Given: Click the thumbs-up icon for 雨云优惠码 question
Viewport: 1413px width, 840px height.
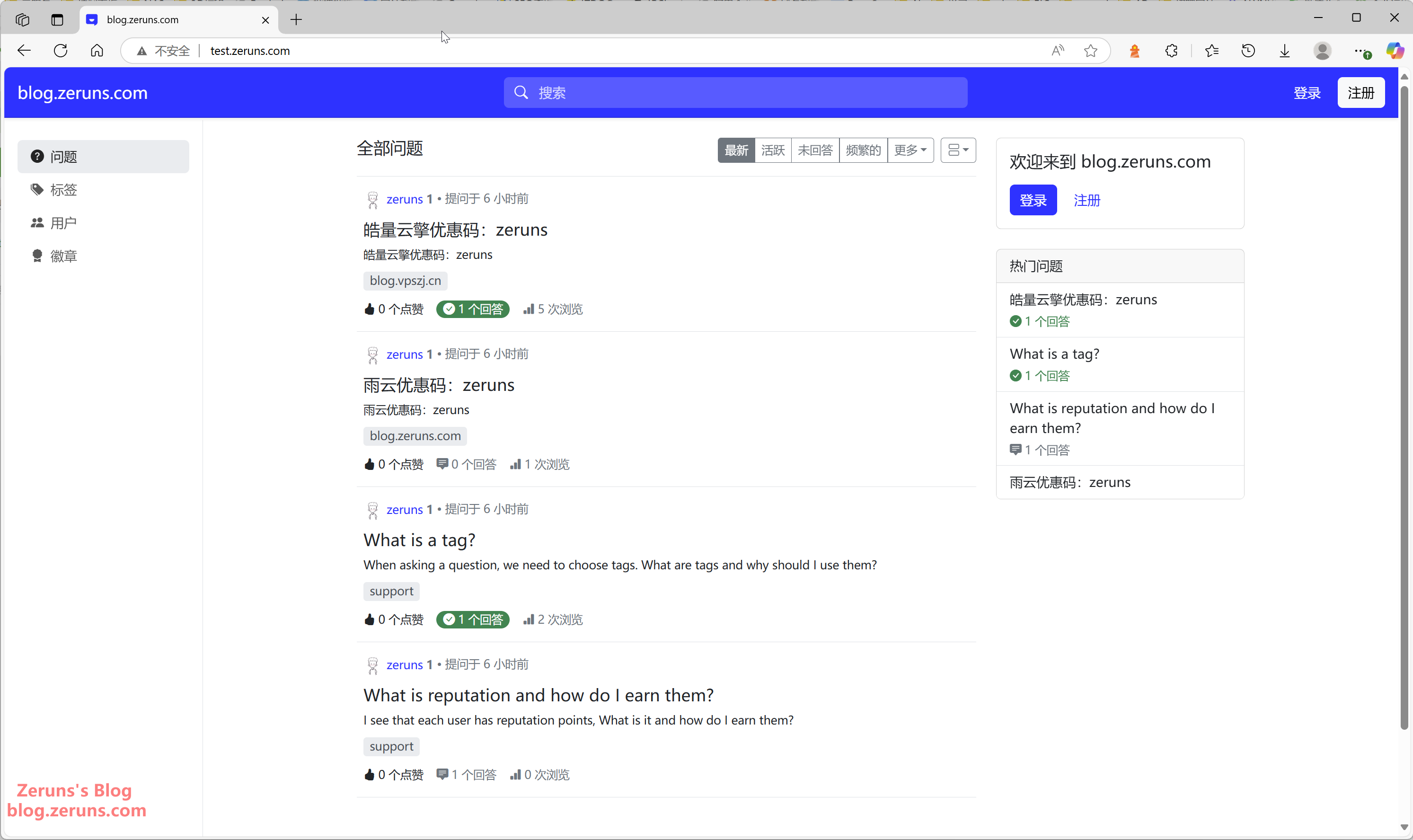Looking at the screenshot, I should [370, 464].
